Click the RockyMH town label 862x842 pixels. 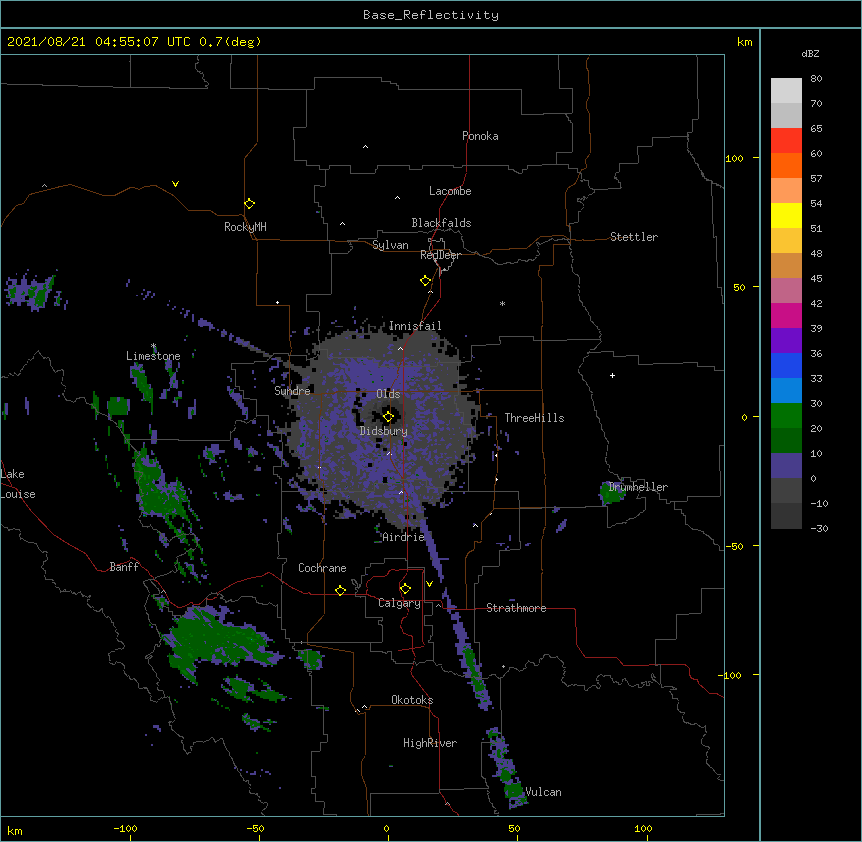(245, 226)
